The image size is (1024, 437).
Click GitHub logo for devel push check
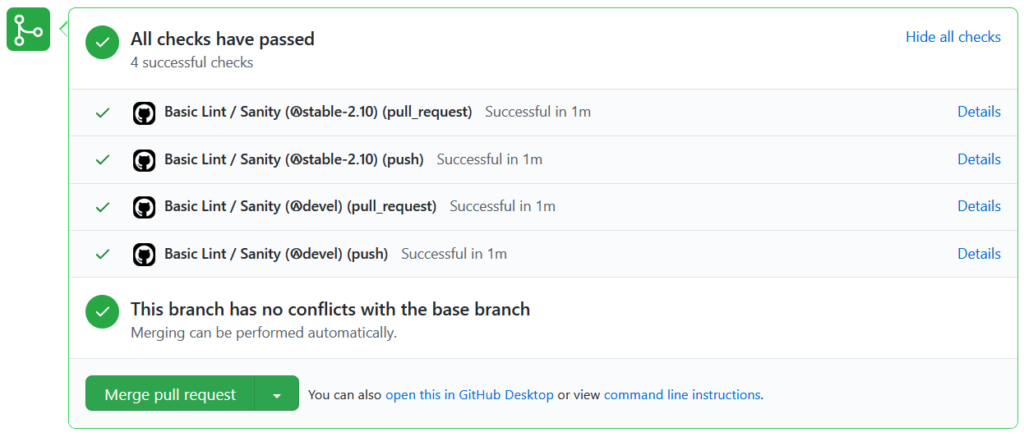click(x=144, y=254)
